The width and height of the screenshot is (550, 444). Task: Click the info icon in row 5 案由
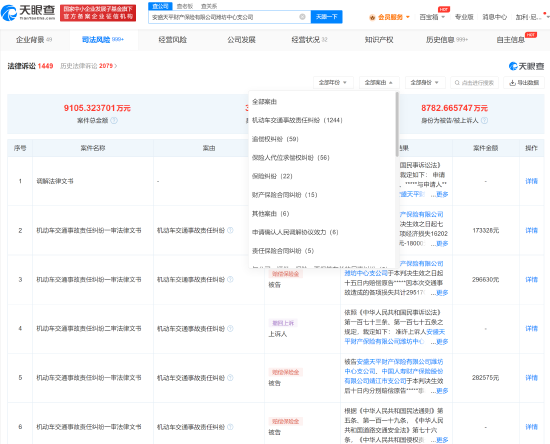pos(230,377)
